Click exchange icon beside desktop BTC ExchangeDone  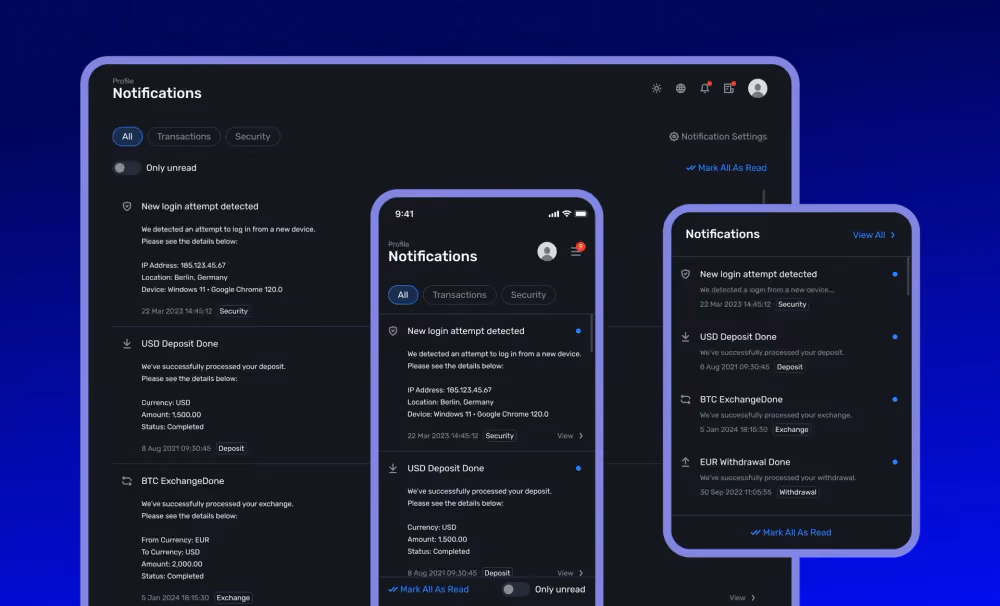(x=127, y=481)
